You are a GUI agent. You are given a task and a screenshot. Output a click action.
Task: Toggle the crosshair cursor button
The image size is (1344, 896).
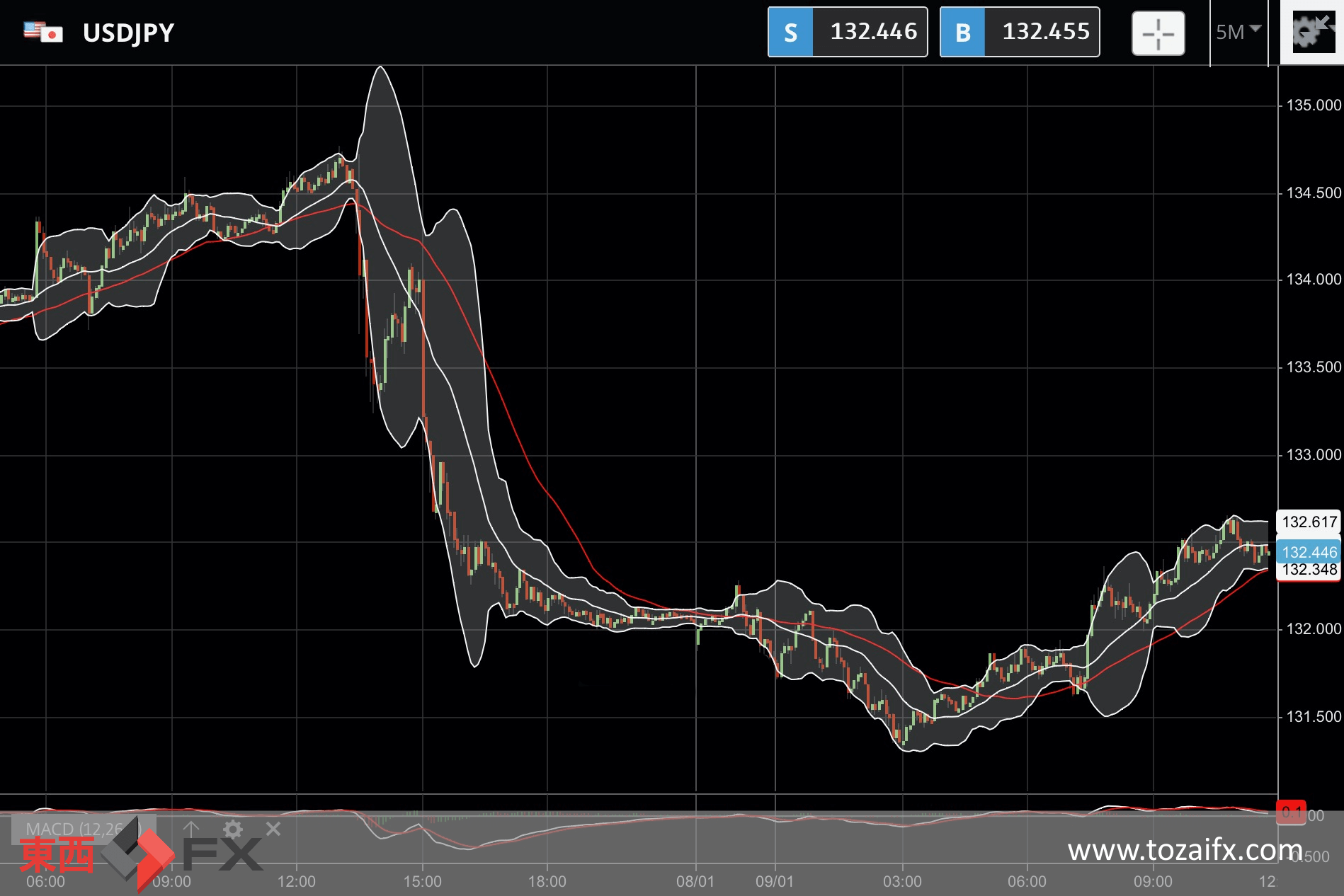[1158, 33]
